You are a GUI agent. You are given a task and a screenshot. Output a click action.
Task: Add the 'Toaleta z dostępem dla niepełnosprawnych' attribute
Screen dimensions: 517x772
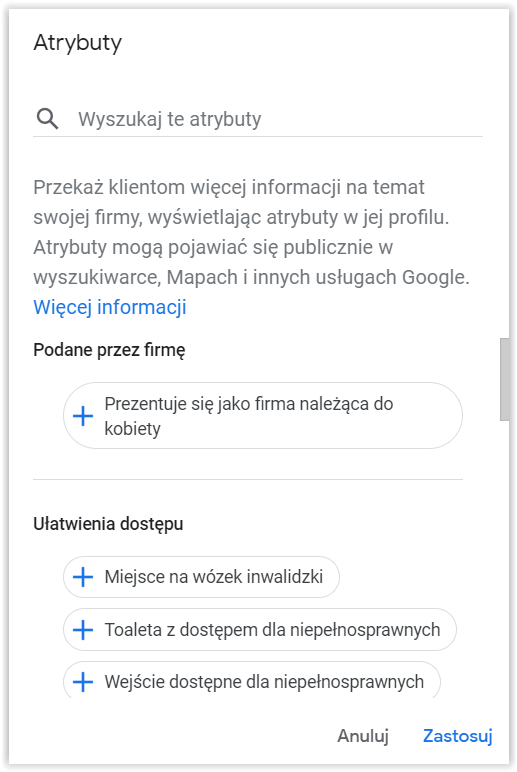(x=260, y=630)
